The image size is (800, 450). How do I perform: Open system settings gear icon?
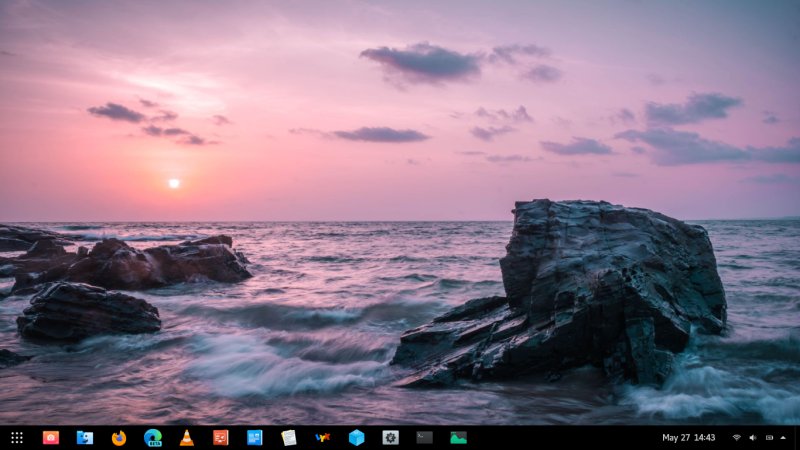[390, 438]
